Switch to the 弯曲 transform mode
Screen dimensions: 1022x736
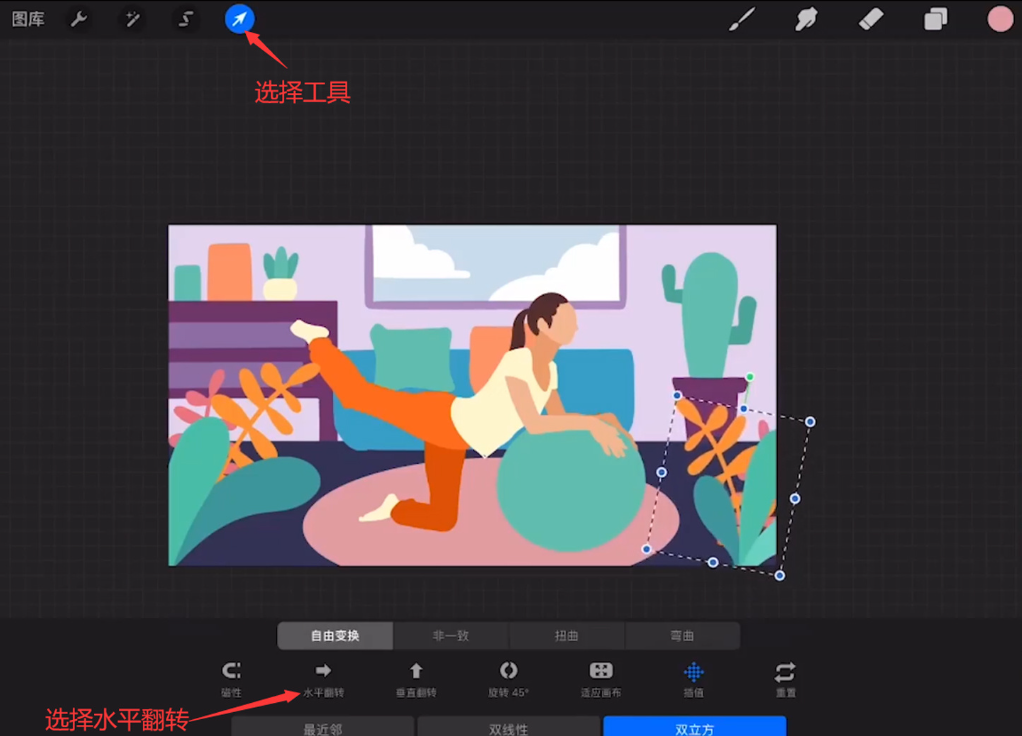[x=683, y=635]
